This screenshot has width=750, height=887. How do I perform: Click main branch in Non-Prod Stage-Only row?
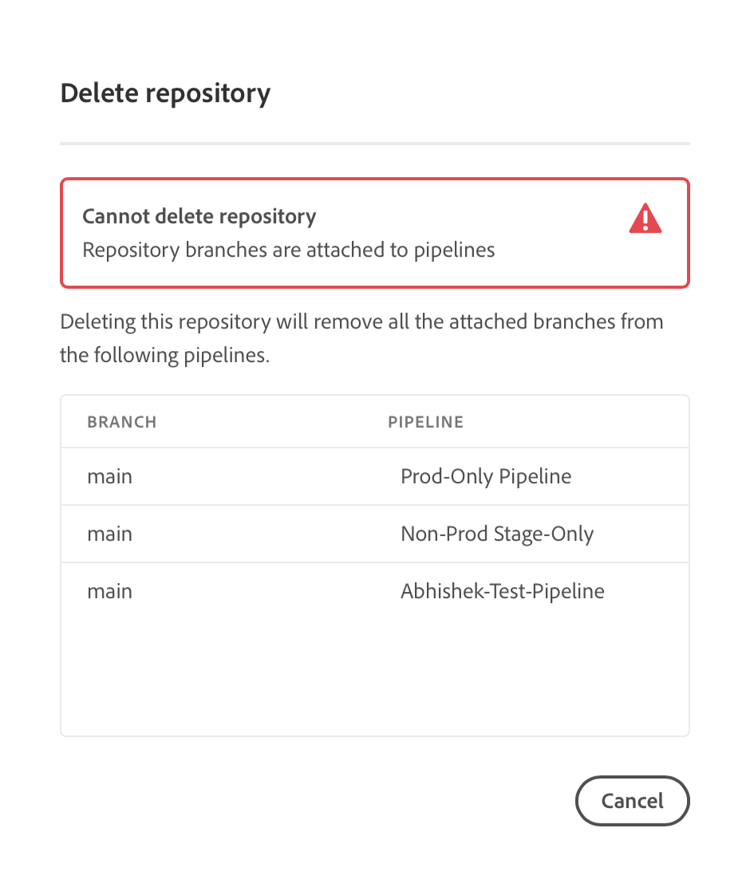110,533
